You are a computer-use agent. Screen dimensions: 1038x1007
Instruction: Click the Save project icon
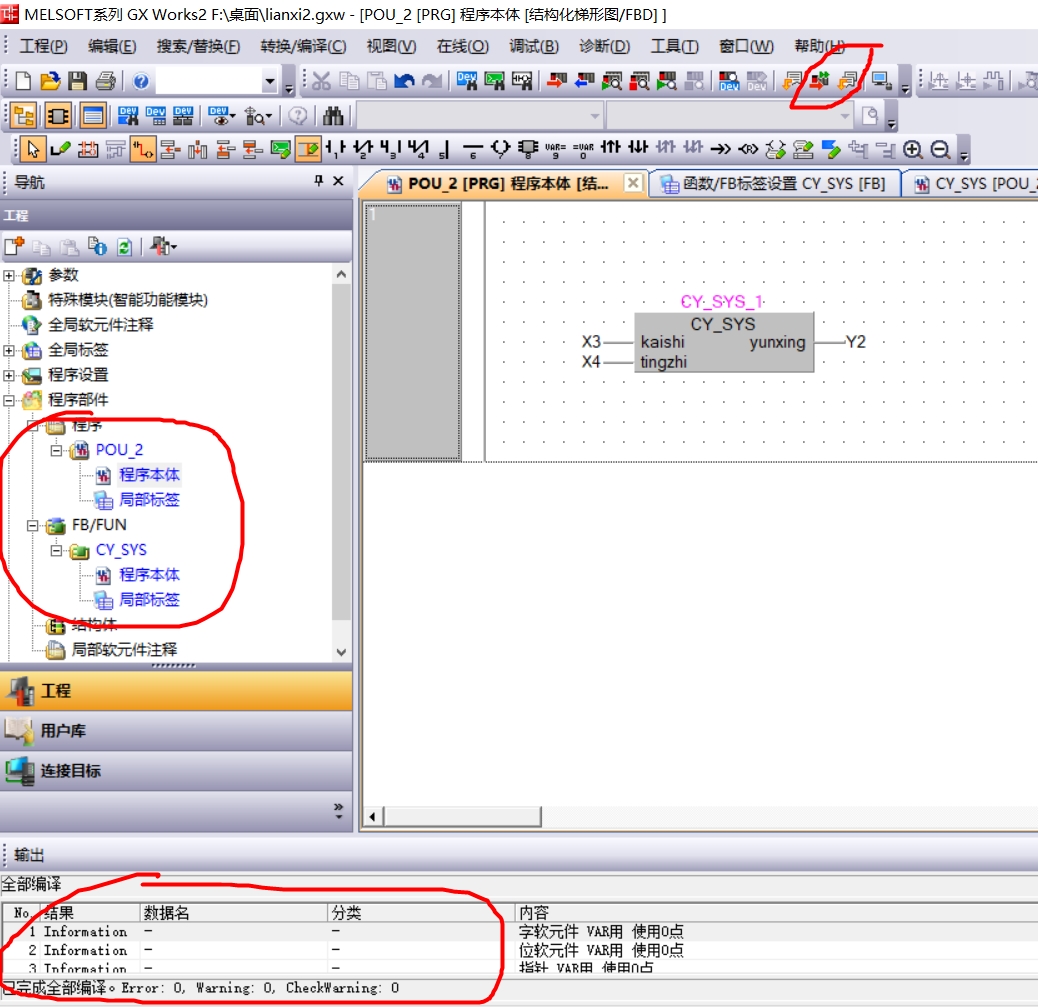coord(77,82)
